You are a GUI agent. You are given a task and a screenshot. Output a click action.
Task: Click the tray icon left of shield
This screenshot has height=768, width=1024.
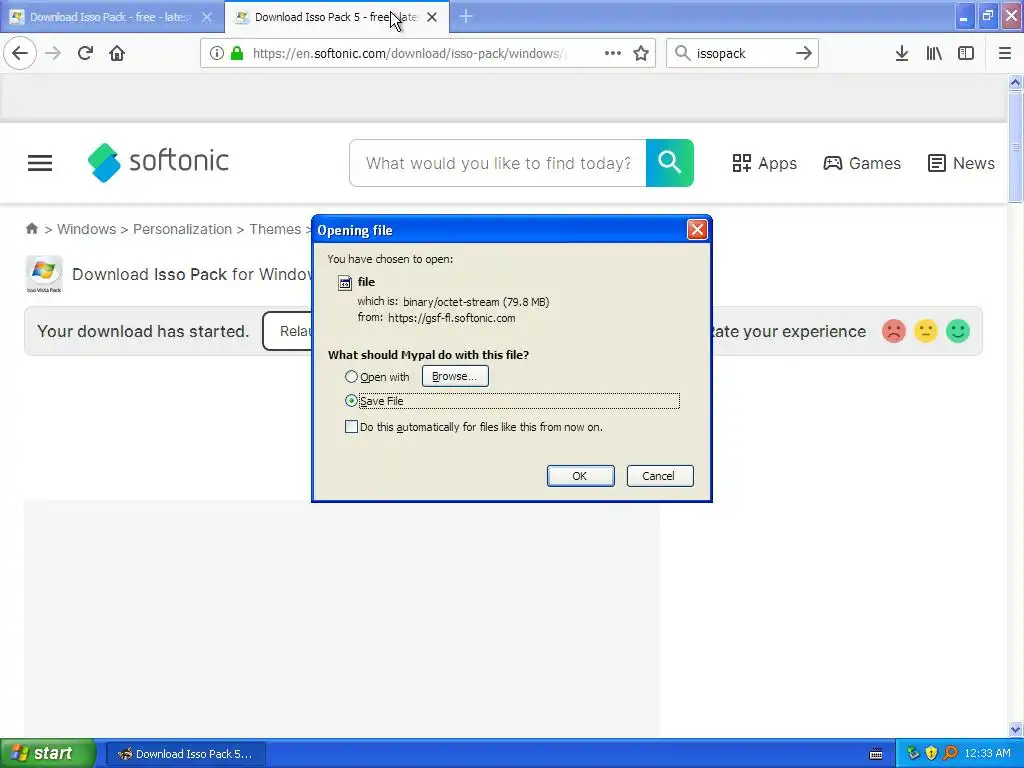[x=912, y=753]
